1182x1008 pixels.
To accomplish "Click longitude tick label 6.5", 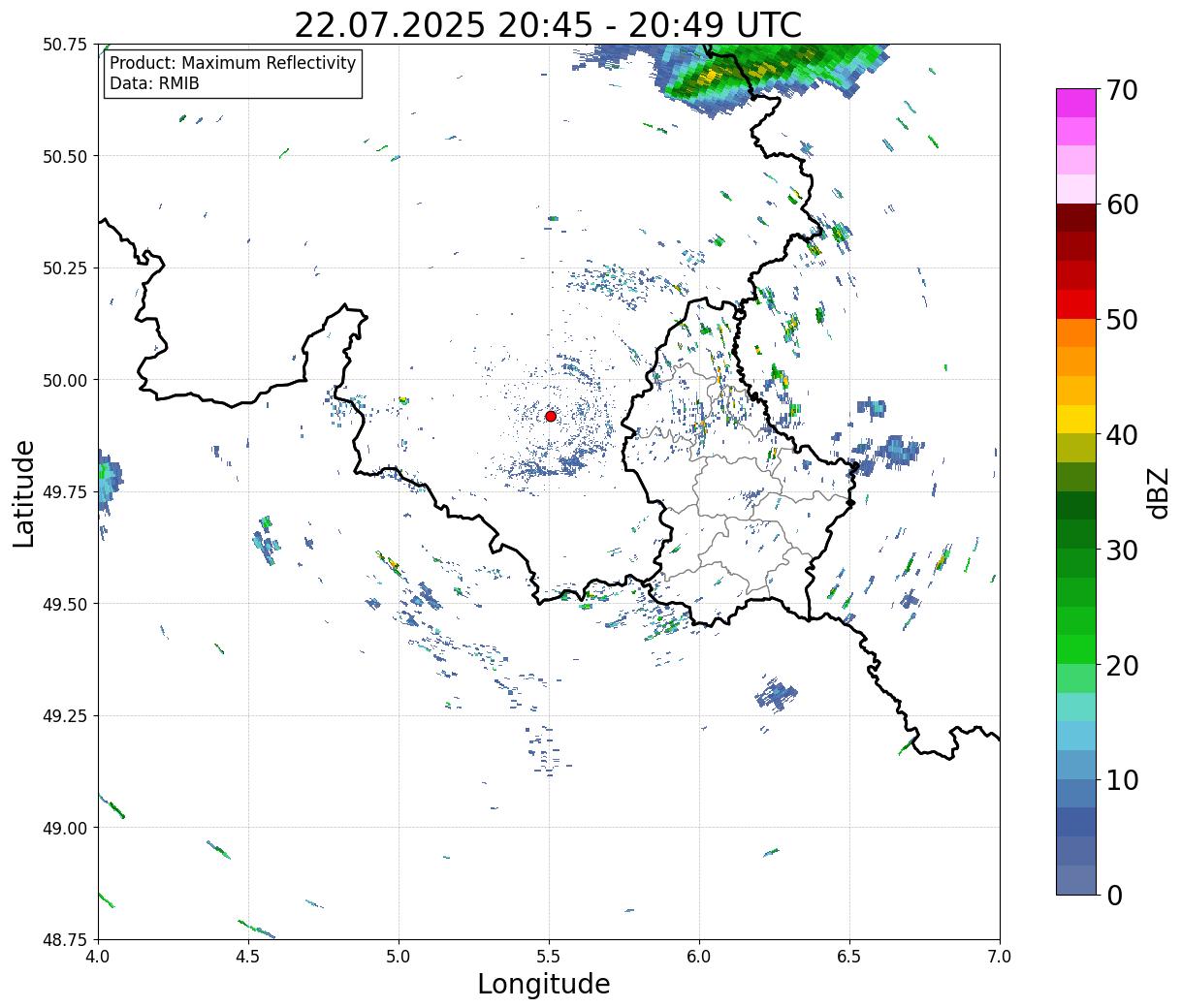I will point(849,956).
